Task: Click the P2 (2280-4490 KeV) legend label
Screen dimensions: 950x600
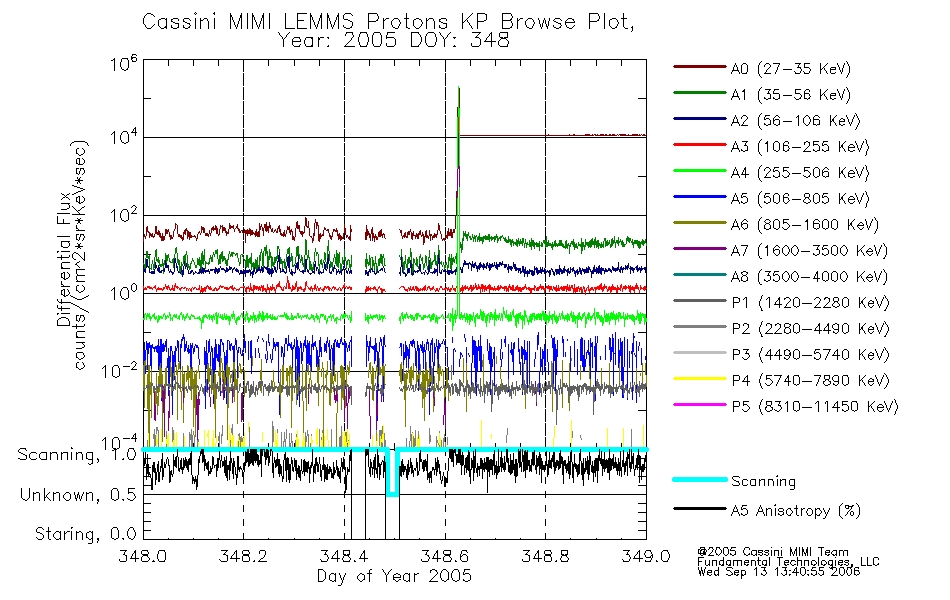Action: pyautogui.click(x=810, y=328)
